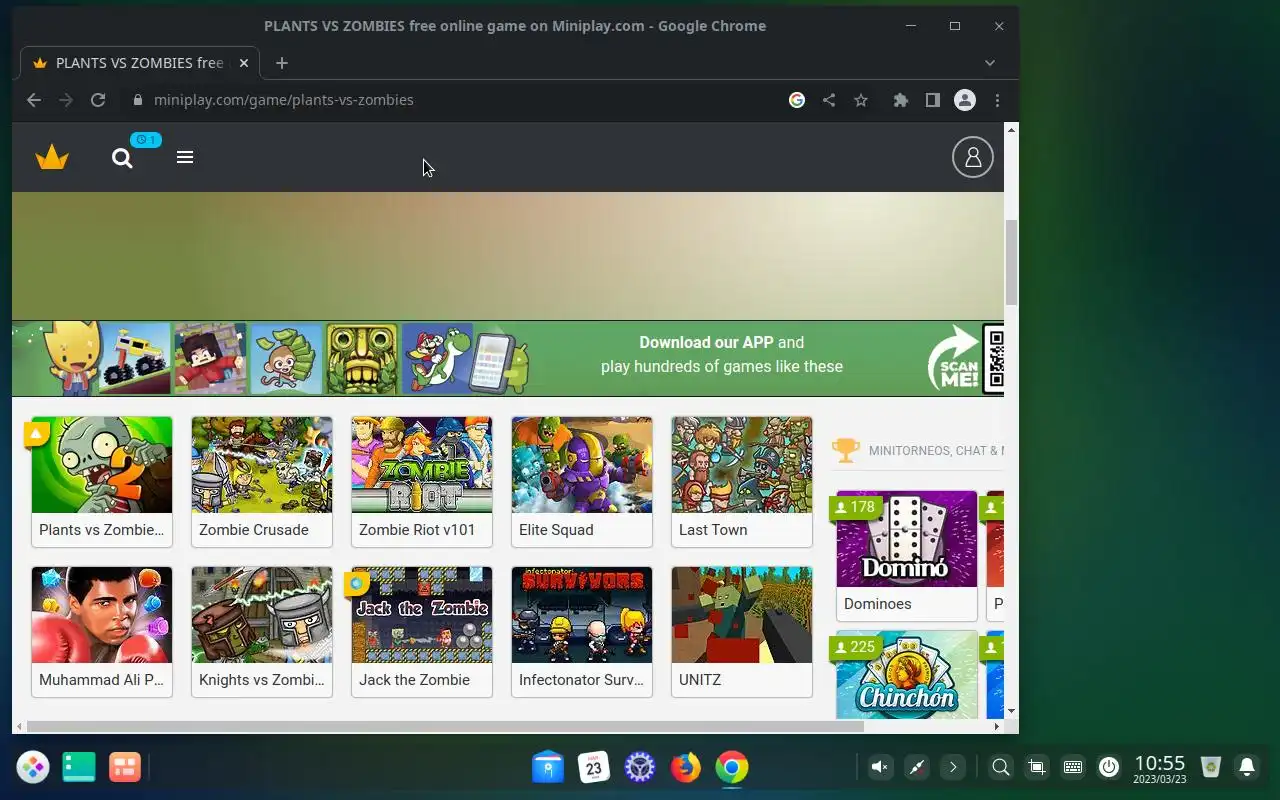1280x800 pixels.
Task: Select the Plants vs Zombies browser tab
Action: click(140, 63)
